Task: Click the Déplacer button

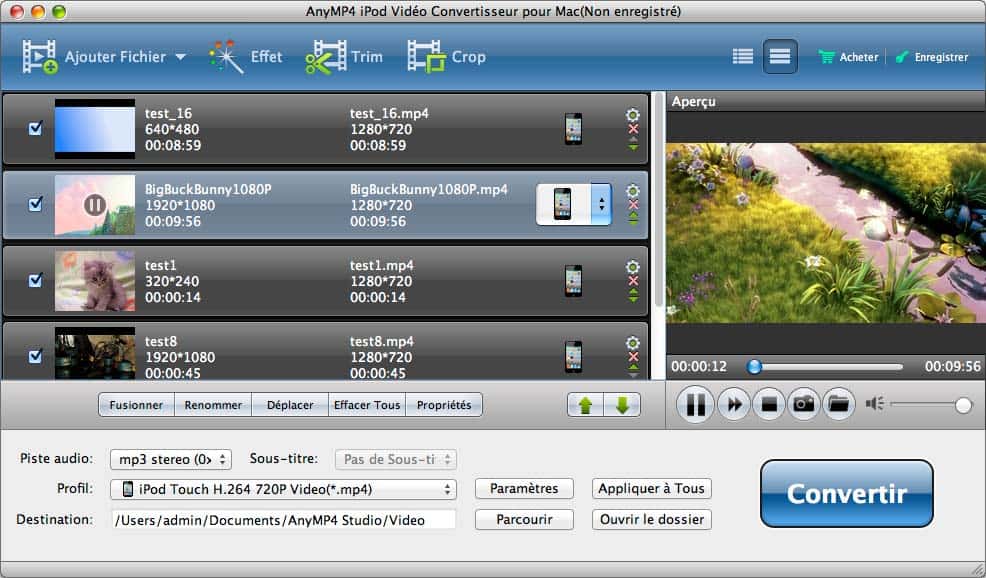Action: (x=290, y=405)
